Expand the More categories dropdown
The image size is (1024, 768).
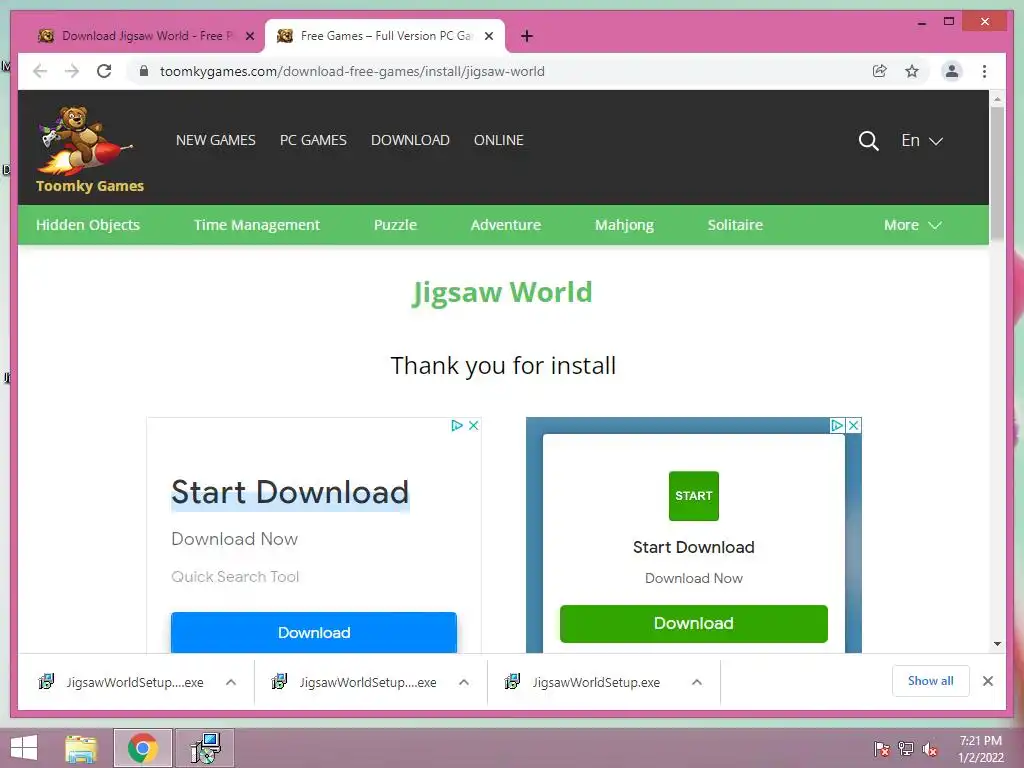912,225
